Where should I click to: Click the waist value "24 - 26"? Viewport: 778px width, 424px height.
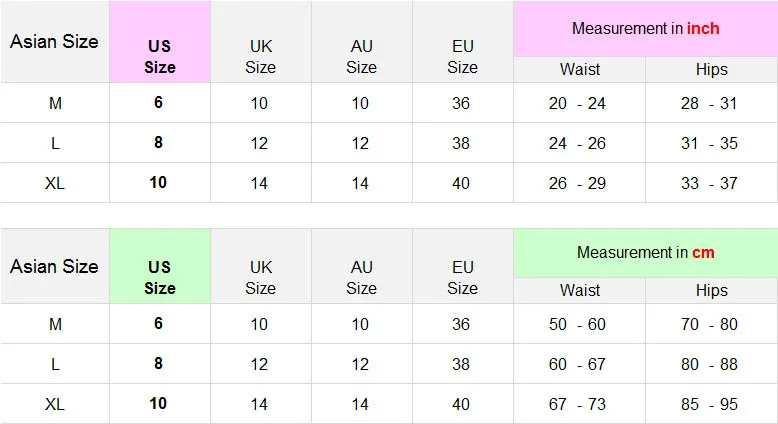coord(578,143)
